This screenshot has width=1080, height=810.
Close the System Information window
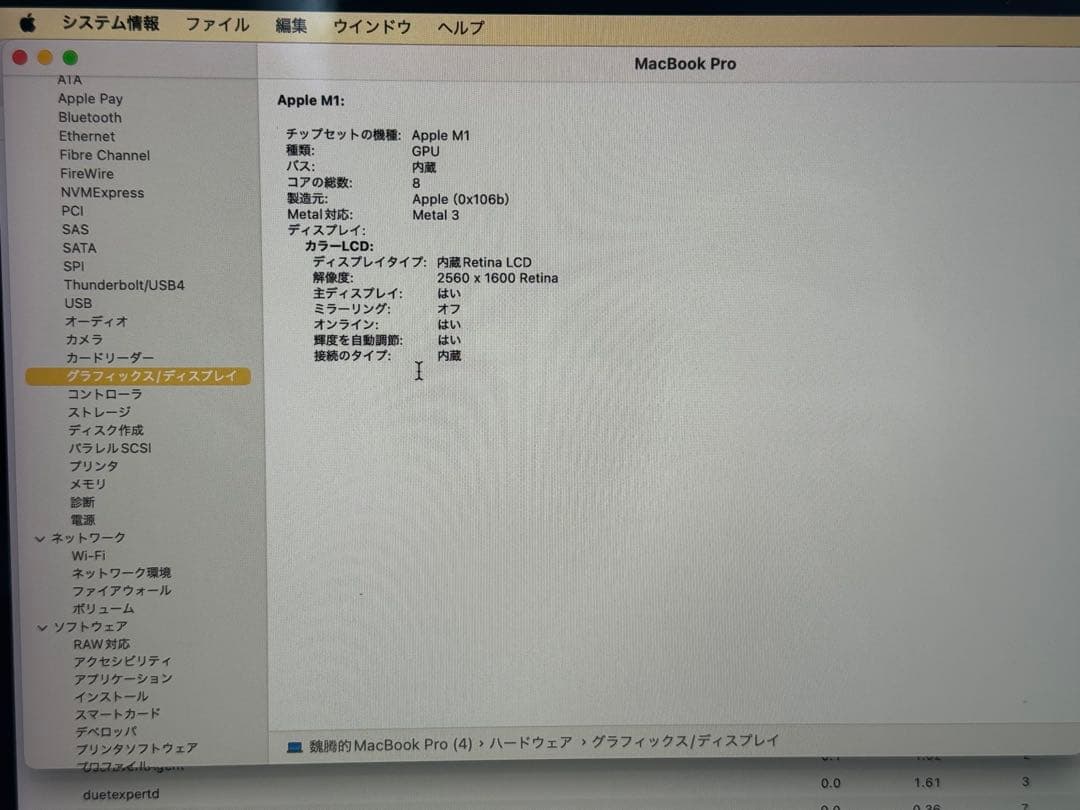[20, 57]
